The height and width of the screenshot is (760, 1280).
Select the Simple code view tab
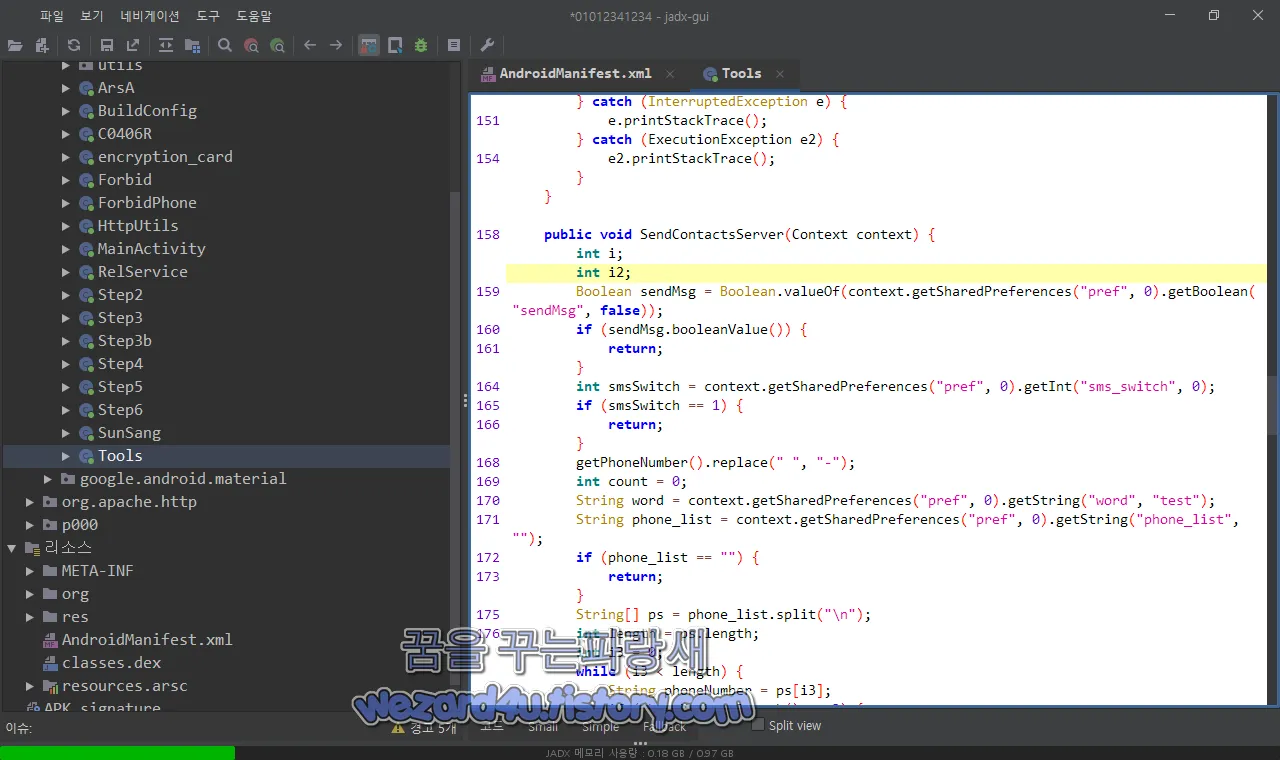(x=601, y=727)
